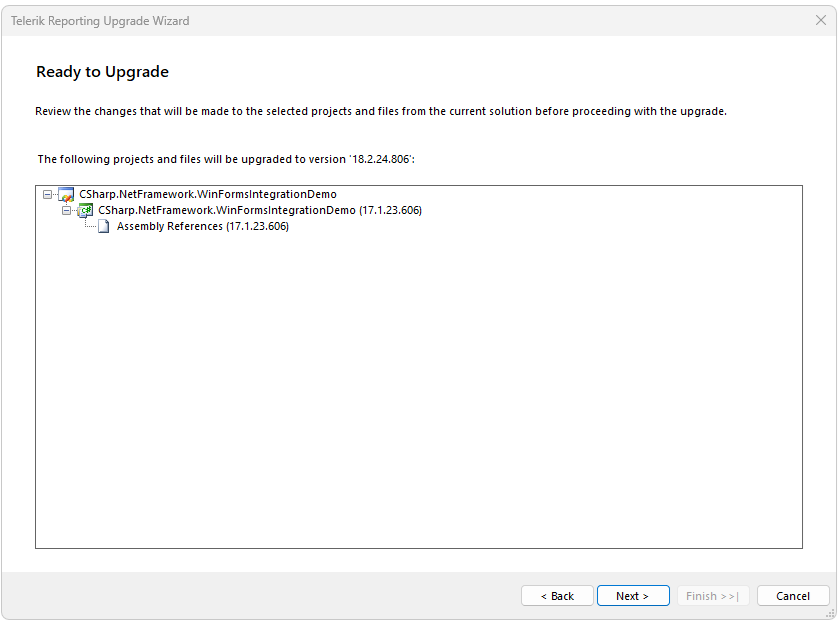Close the Telerik Reporting Upgrade Wizard window

[821, 20]
